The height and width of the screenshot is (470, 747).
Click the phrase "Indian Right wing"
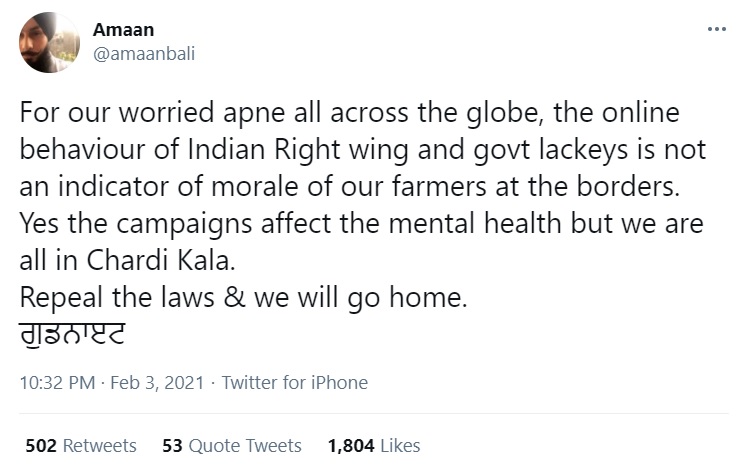click(x=311, y=152)
